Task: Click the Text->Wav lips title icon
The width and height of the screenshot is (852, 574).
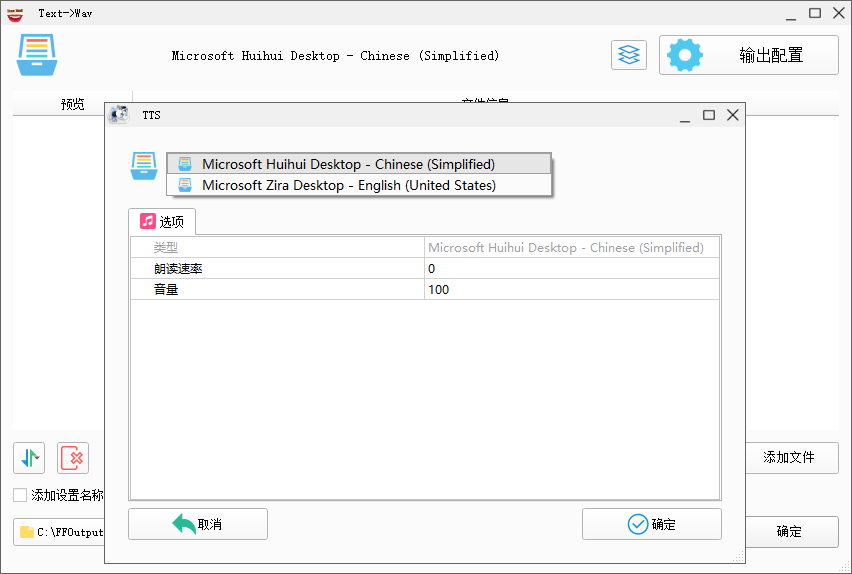Action: click(x=15, y=14)
